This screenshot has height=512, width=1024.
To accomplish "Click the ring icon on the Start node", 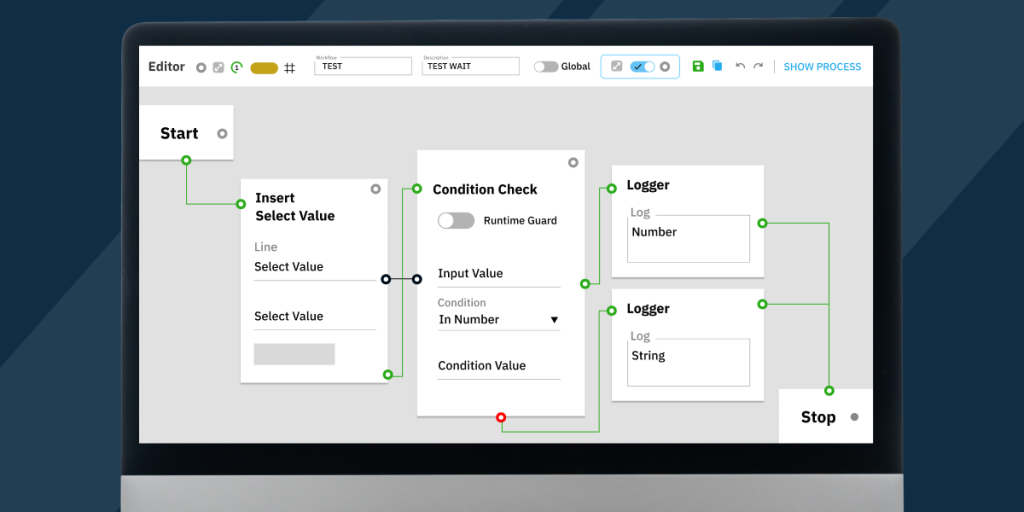I will click(x=222, y=134).
